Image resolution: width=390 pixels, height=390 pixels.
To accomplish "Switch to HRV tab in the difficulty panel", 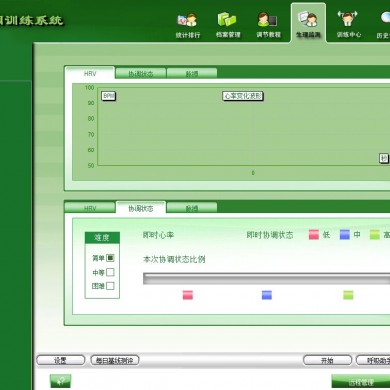I will tap(90, 208).
